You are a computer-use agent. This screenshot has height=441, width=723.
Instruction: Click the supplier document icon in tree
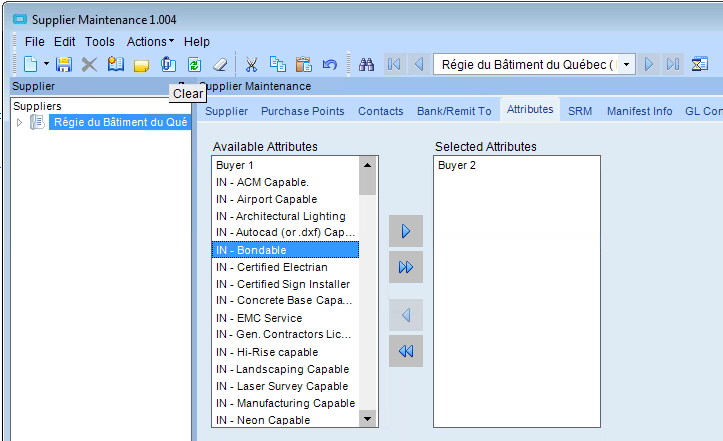37,122
